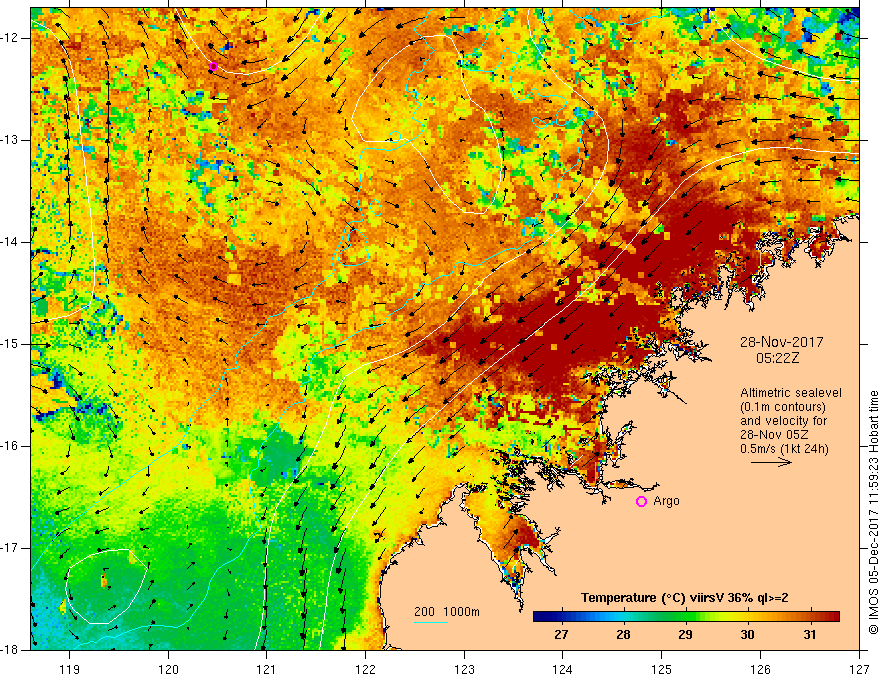
Task: Click the 'Altimetric sealevel' caption line
Action: (791, 393)
